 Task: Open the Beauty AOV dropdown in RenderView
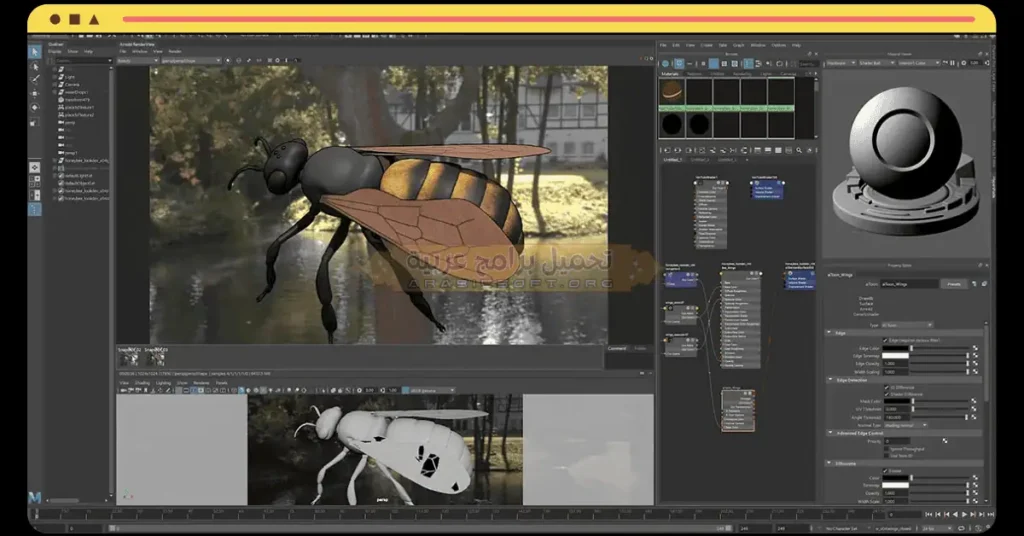(x=138, y=61)
